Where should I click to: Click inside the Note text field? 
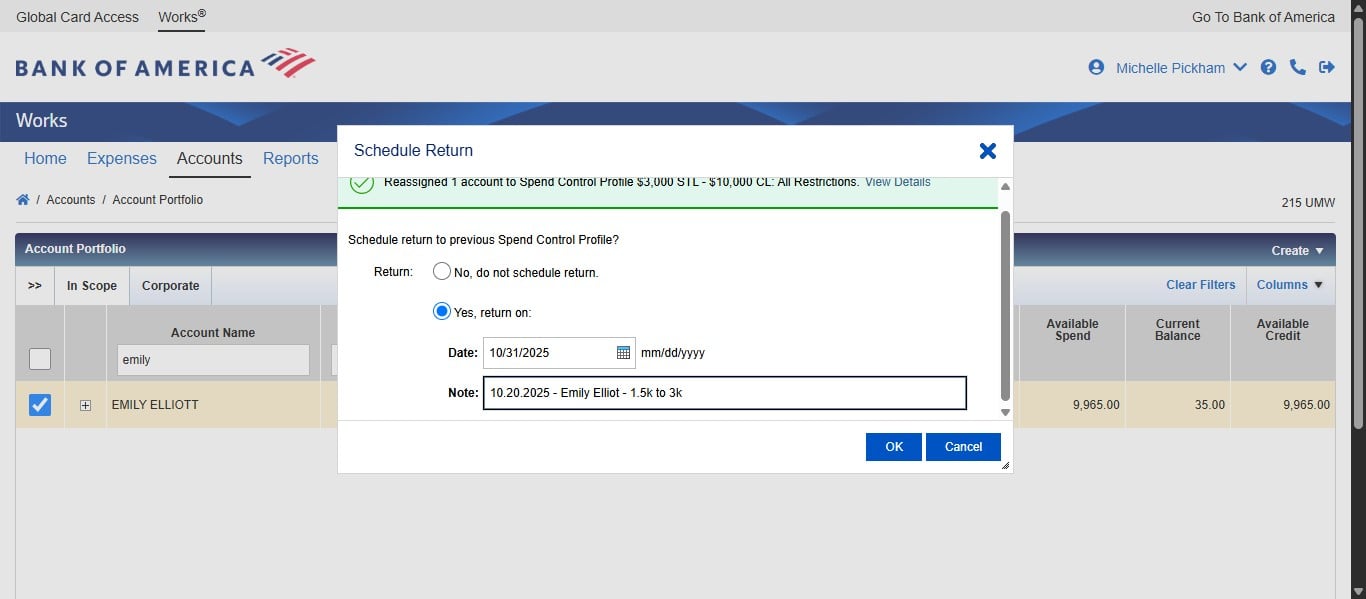pos(724,393)
